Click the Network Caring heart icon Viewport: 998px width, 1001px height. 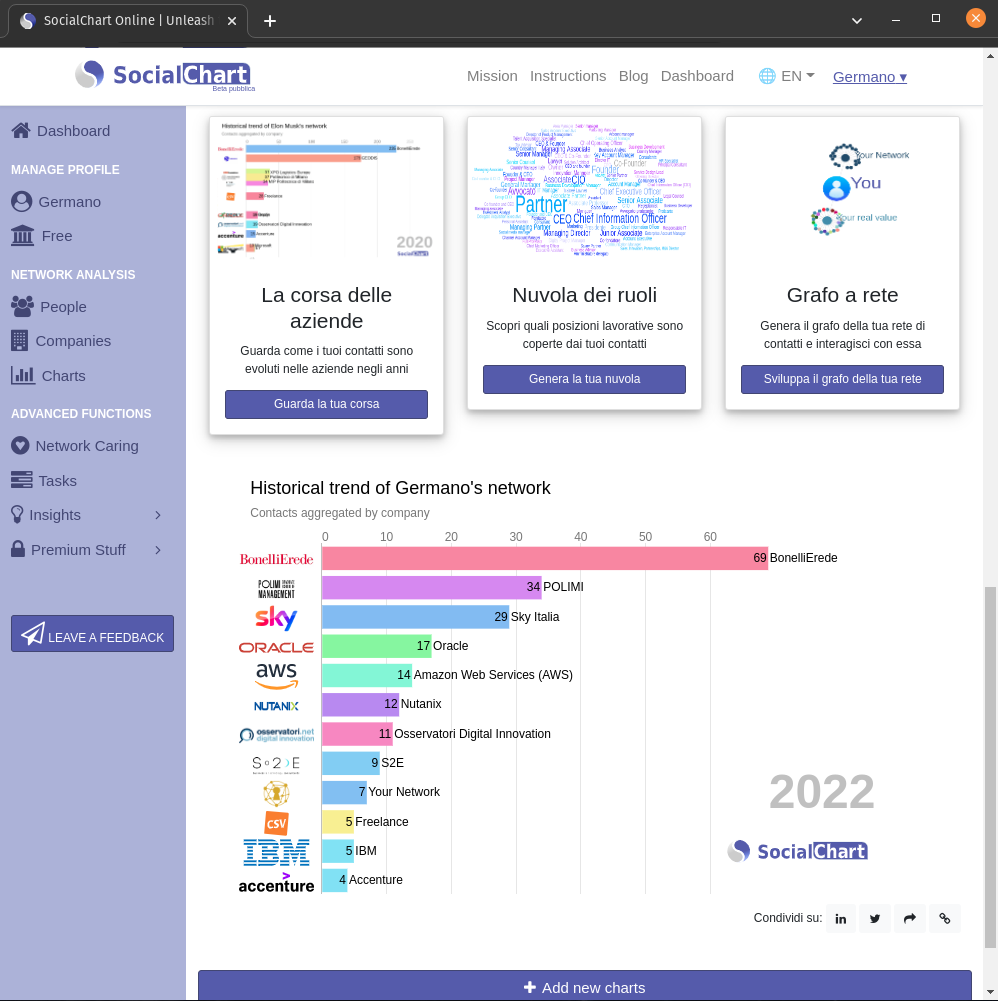[x=20, y=446]
